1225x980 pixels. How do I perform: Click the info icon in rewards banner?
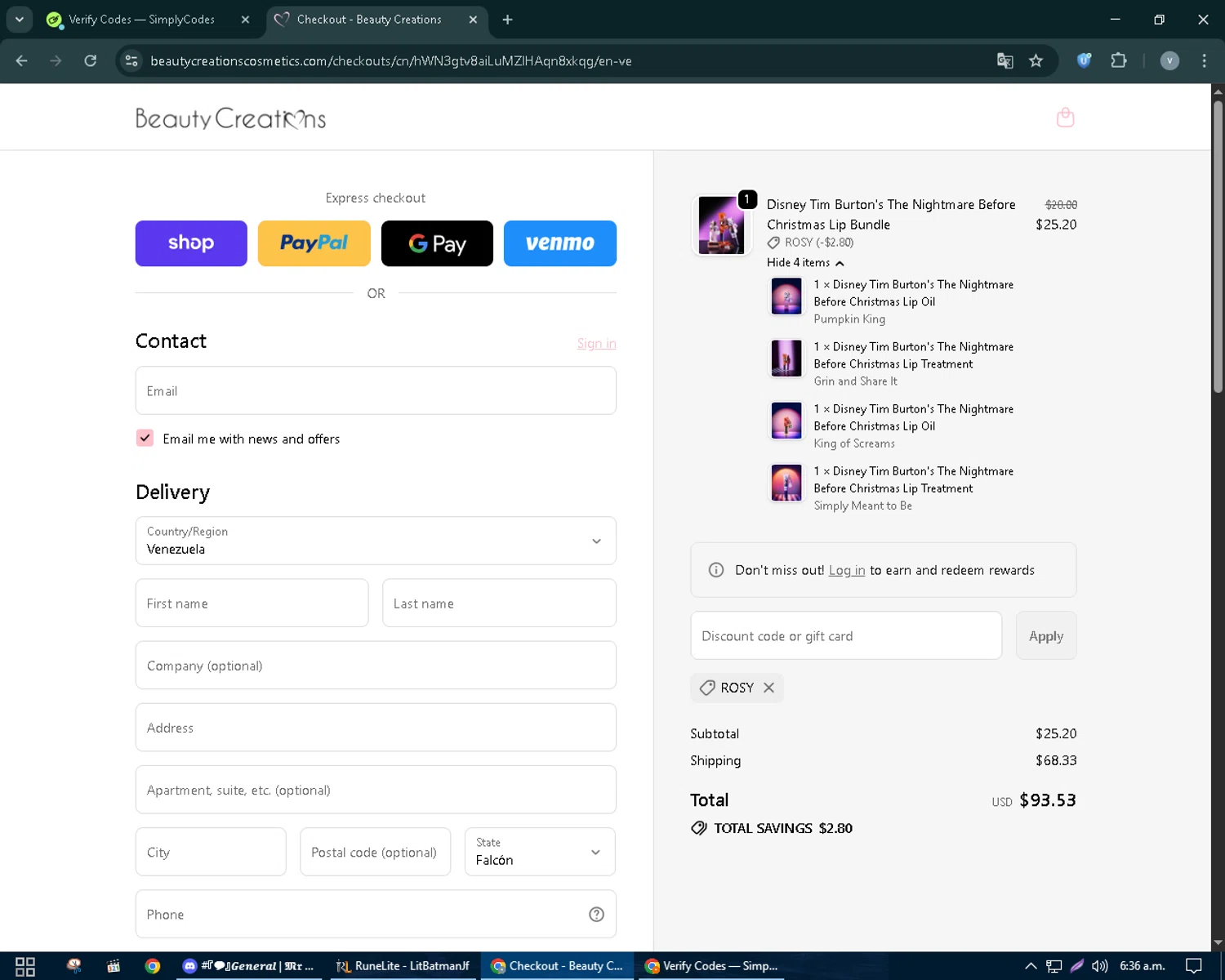pyautogui.click(x=716, y=570)
